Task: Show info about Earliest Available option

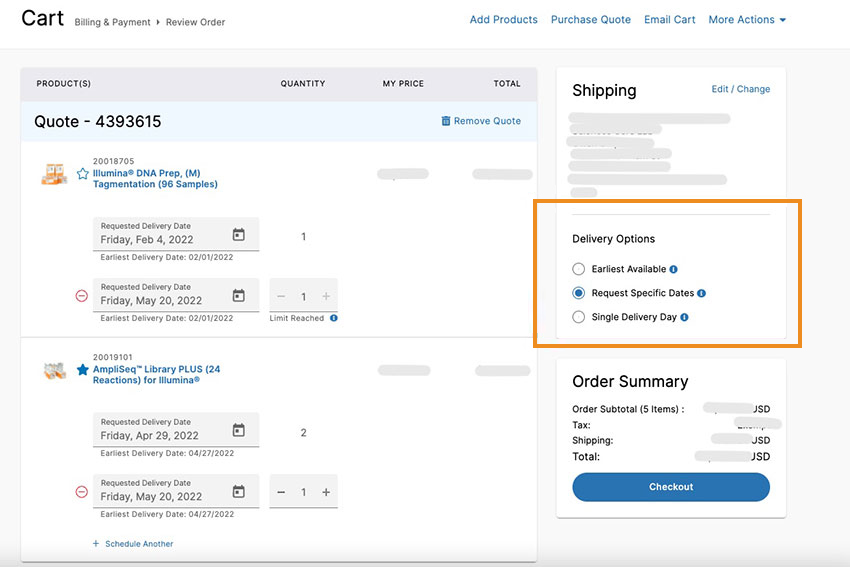Action: pos(673,269)
